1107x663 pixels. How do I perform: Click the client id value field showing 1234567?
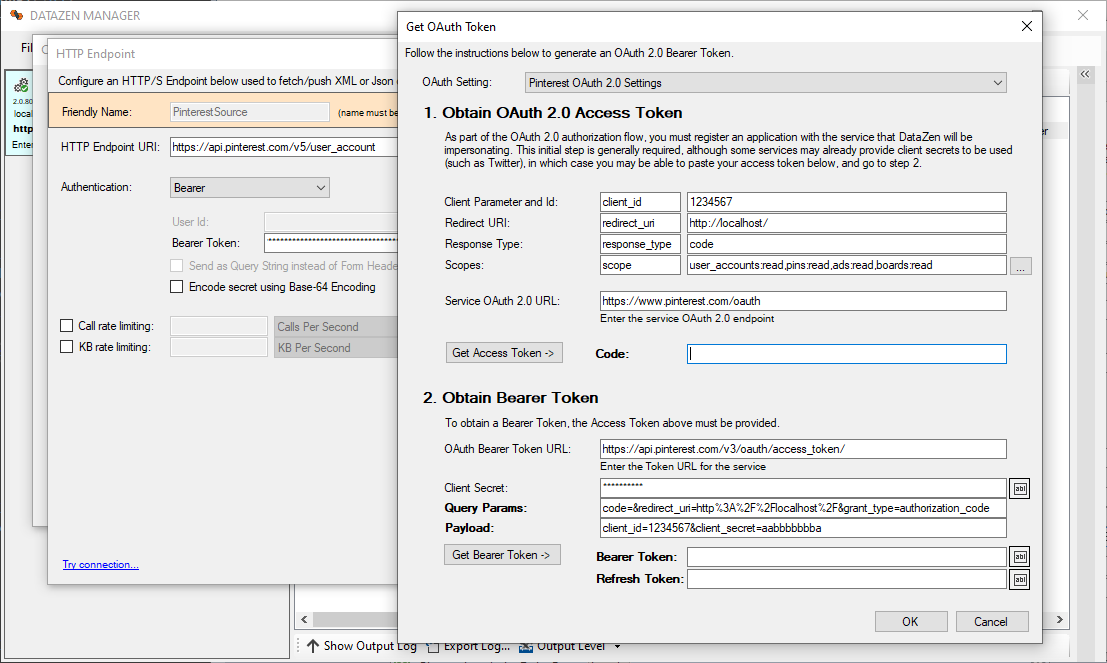[846, 202]
